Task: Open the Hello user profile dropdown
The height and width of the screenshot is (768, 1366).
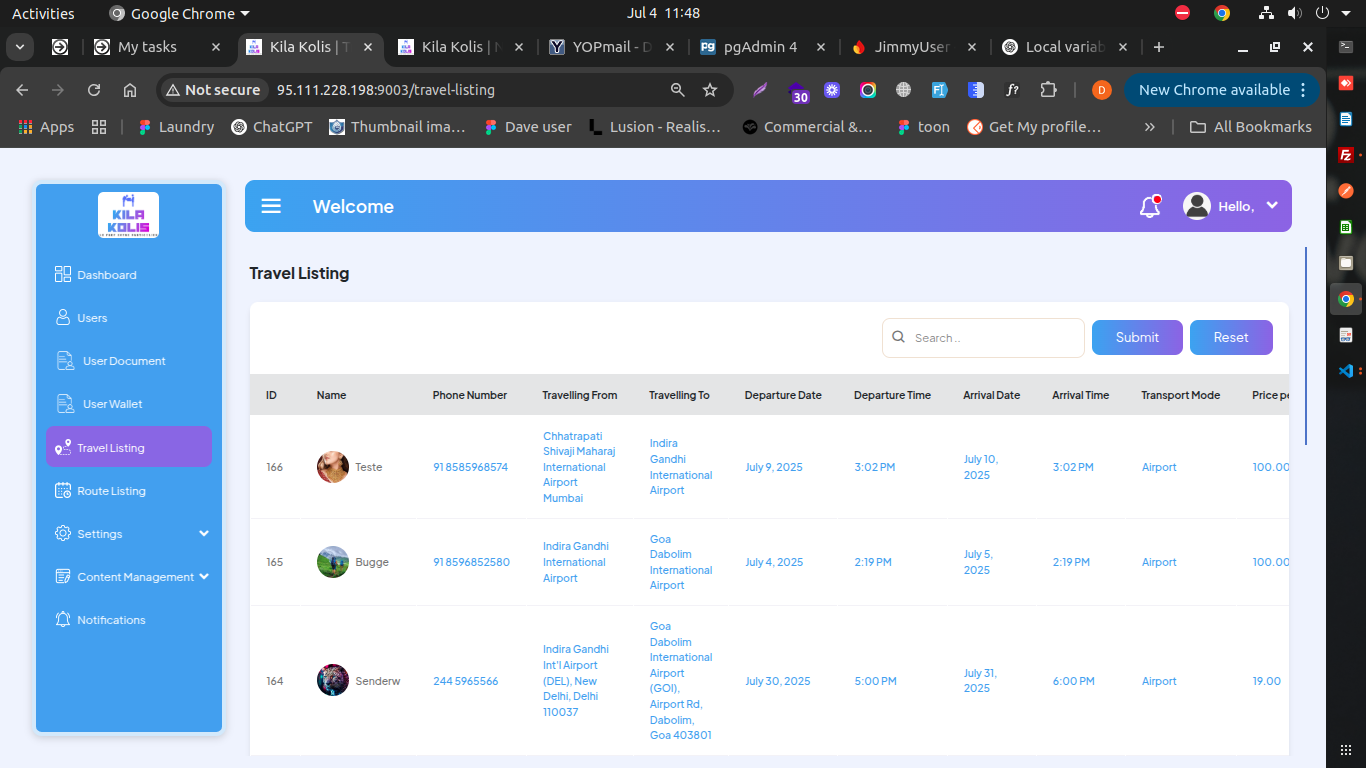Action: click(1231, 206)
